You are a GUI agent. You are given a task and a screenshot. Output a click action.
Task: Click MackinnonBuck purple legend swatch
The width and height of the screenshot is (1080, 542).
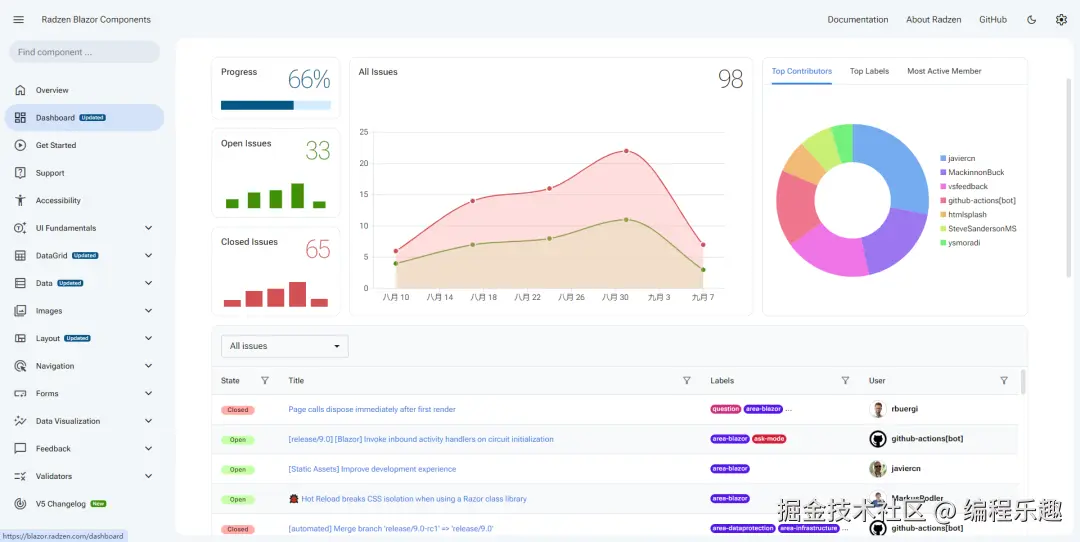tap(943, 172)
